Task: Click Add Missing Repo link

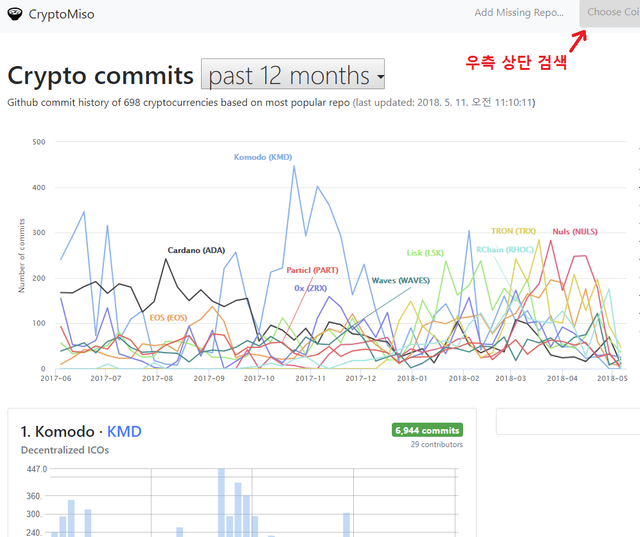Action: coord(519,13)
